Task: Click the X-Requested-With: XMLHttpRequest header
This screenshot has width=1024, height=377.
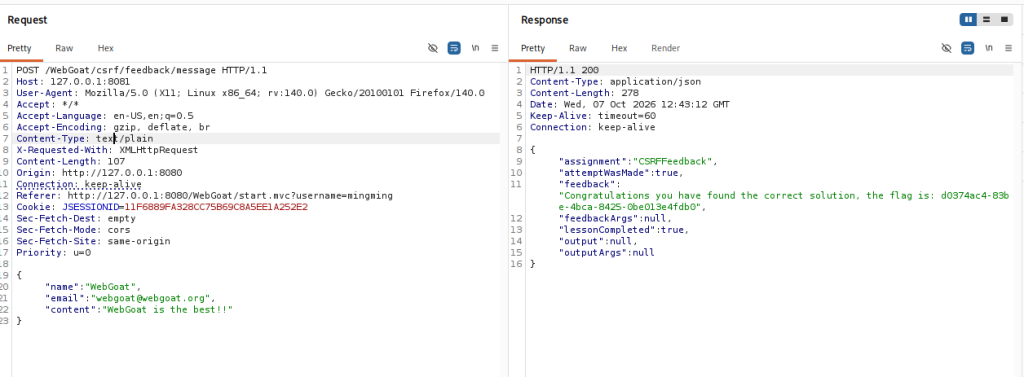Action: [x=107, y=150]
